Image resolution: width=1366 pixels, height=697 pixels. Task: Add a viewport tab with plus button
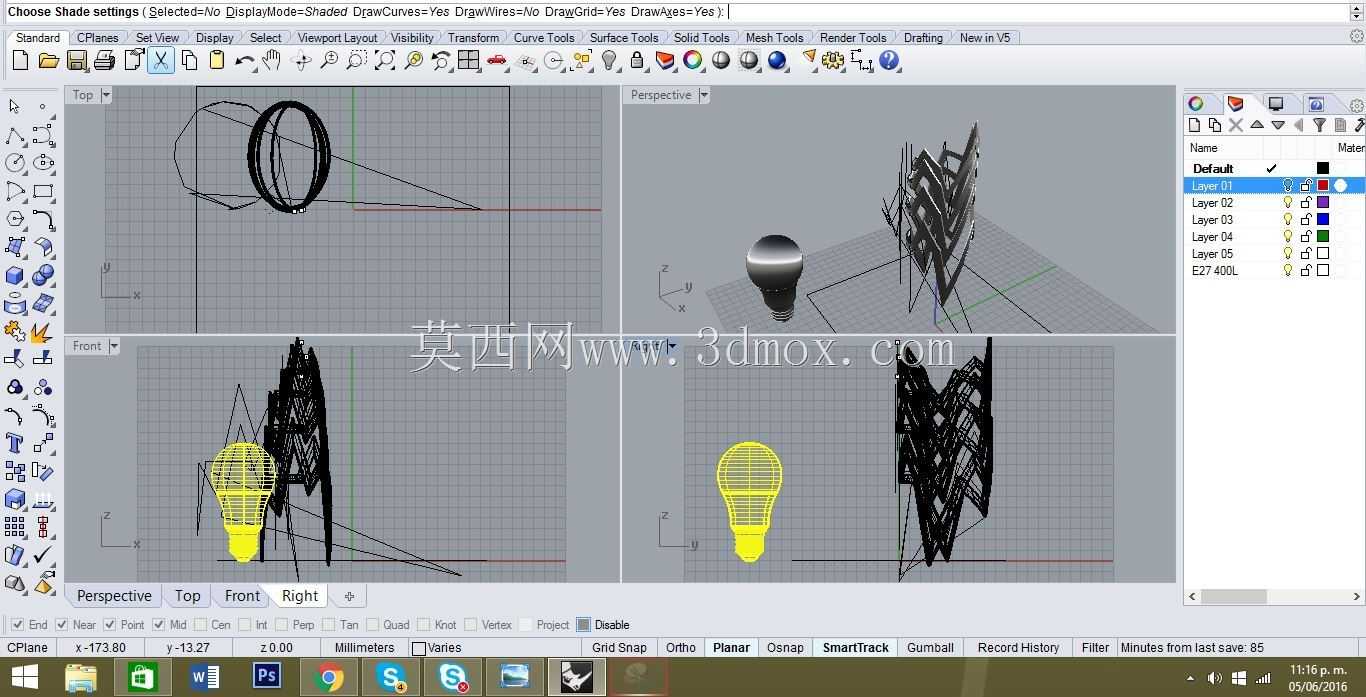pos(349,596)
